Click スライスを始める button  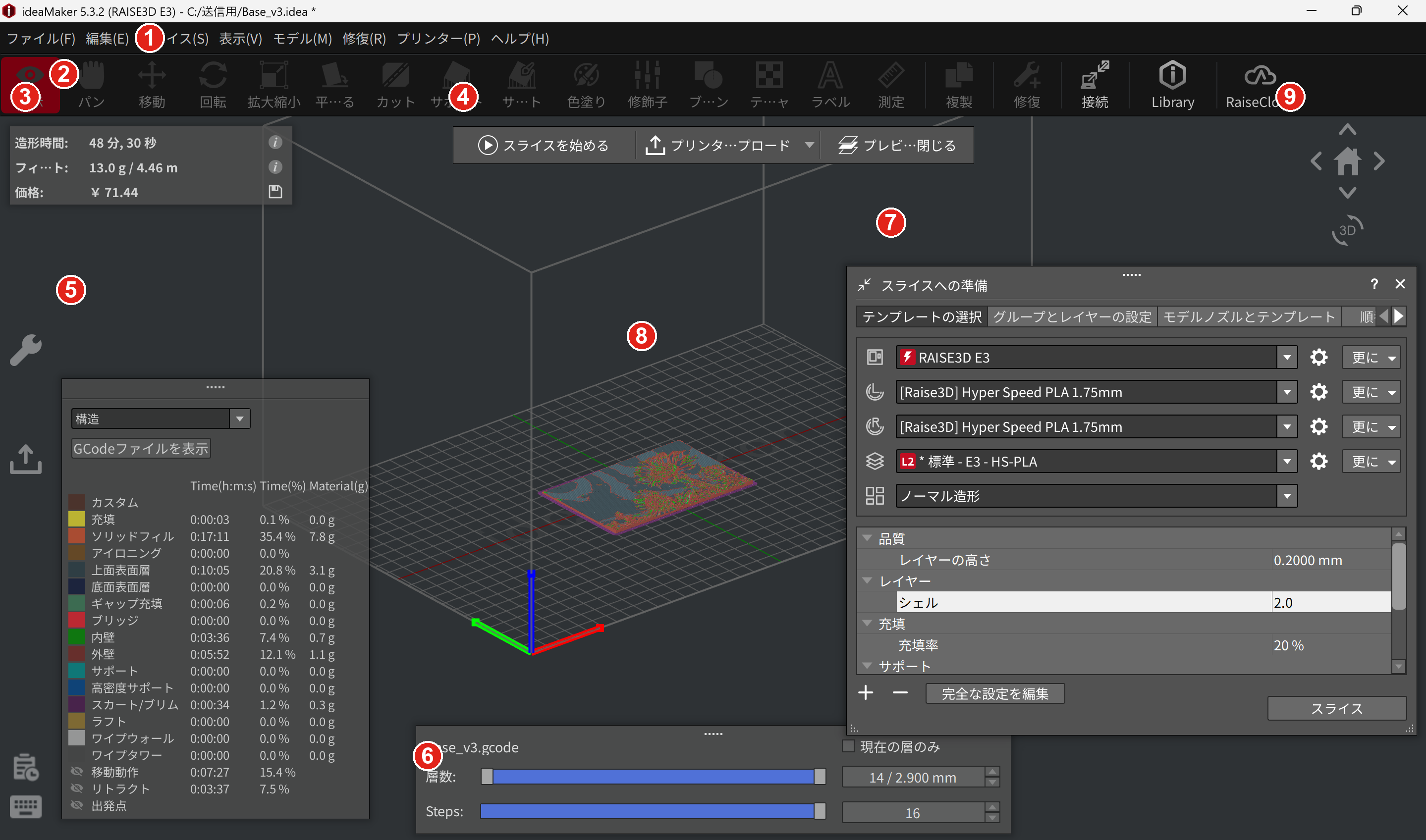(544, 145)
